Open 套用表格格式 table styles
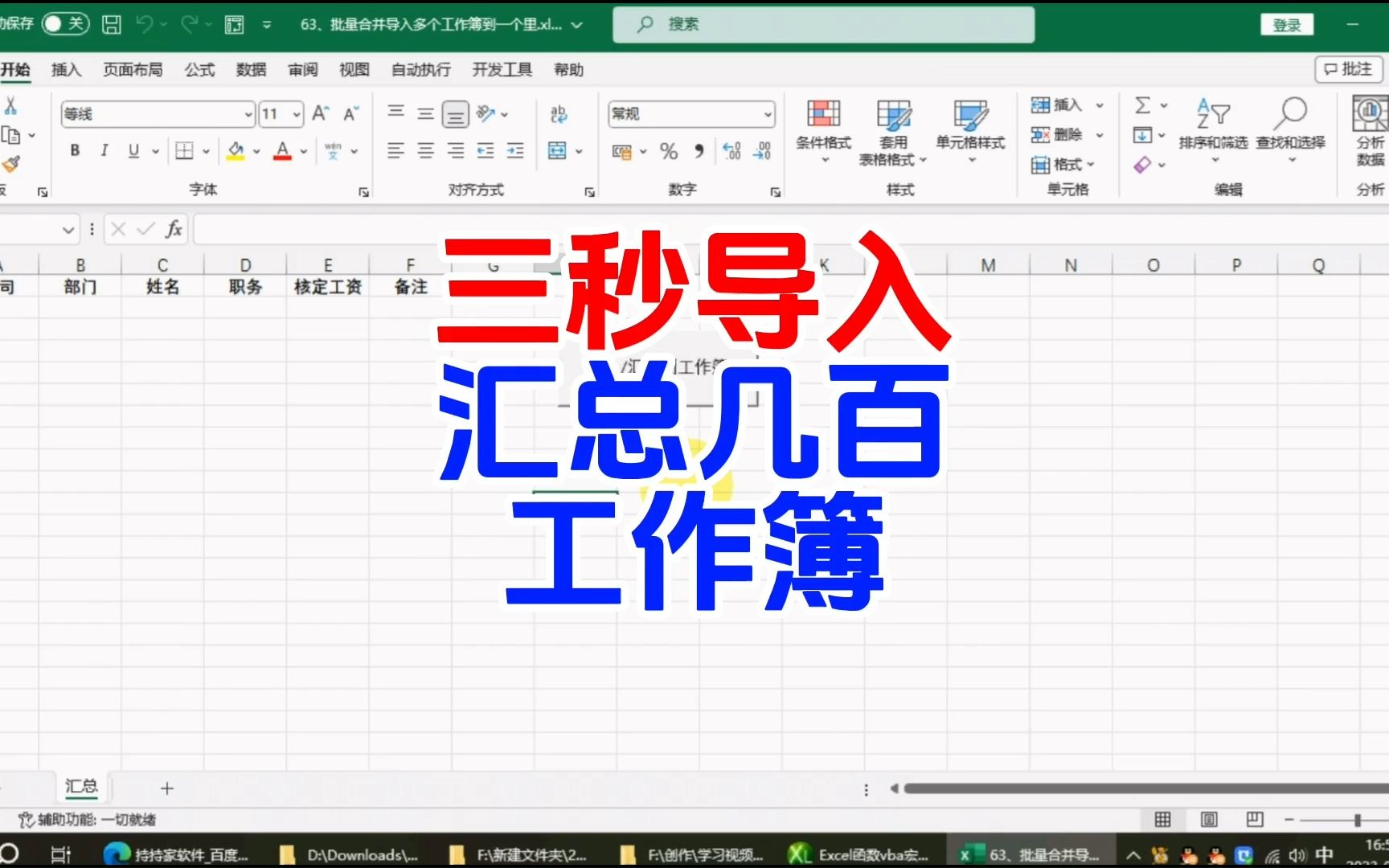The width and height of the screenshot is (1389, 868). 893,133
